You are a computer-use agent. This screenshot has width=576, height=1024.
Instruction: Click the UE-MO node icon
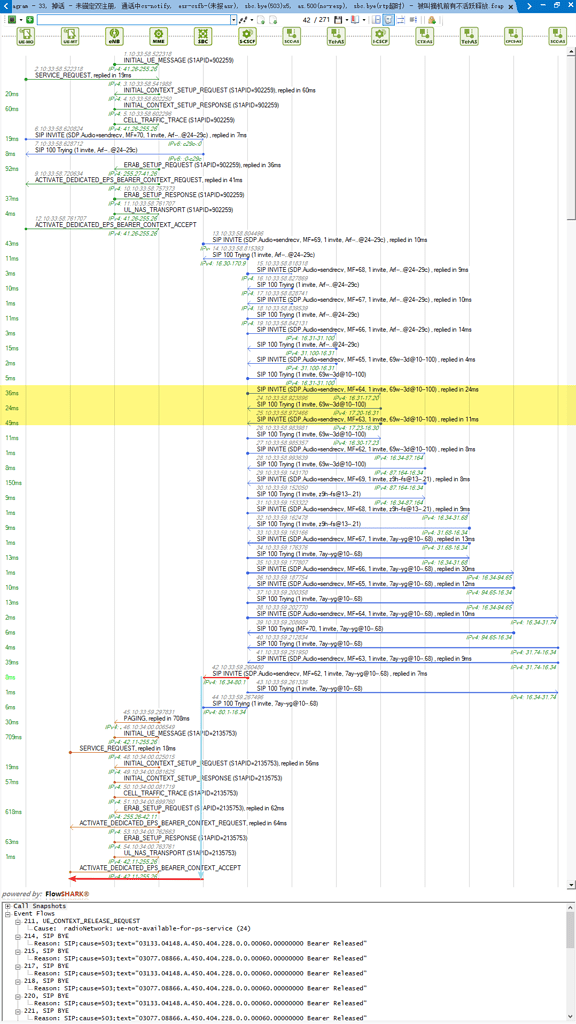(x=25, y=36)
